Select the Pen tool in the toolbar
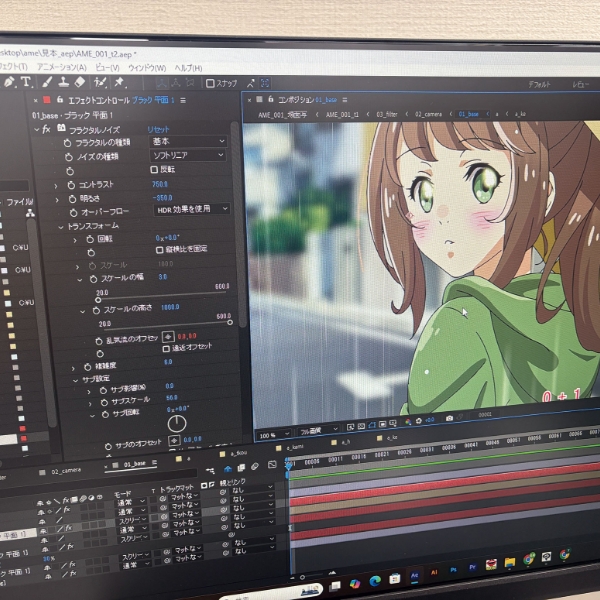 click(9, 82)
